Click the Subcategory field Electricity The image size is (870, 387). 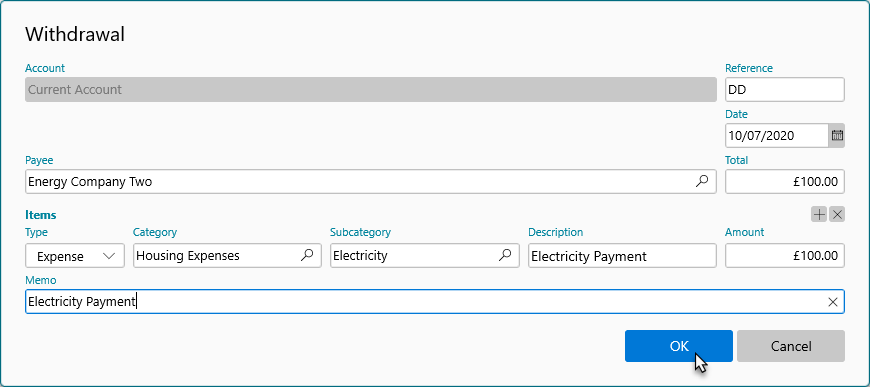point(424,255)
